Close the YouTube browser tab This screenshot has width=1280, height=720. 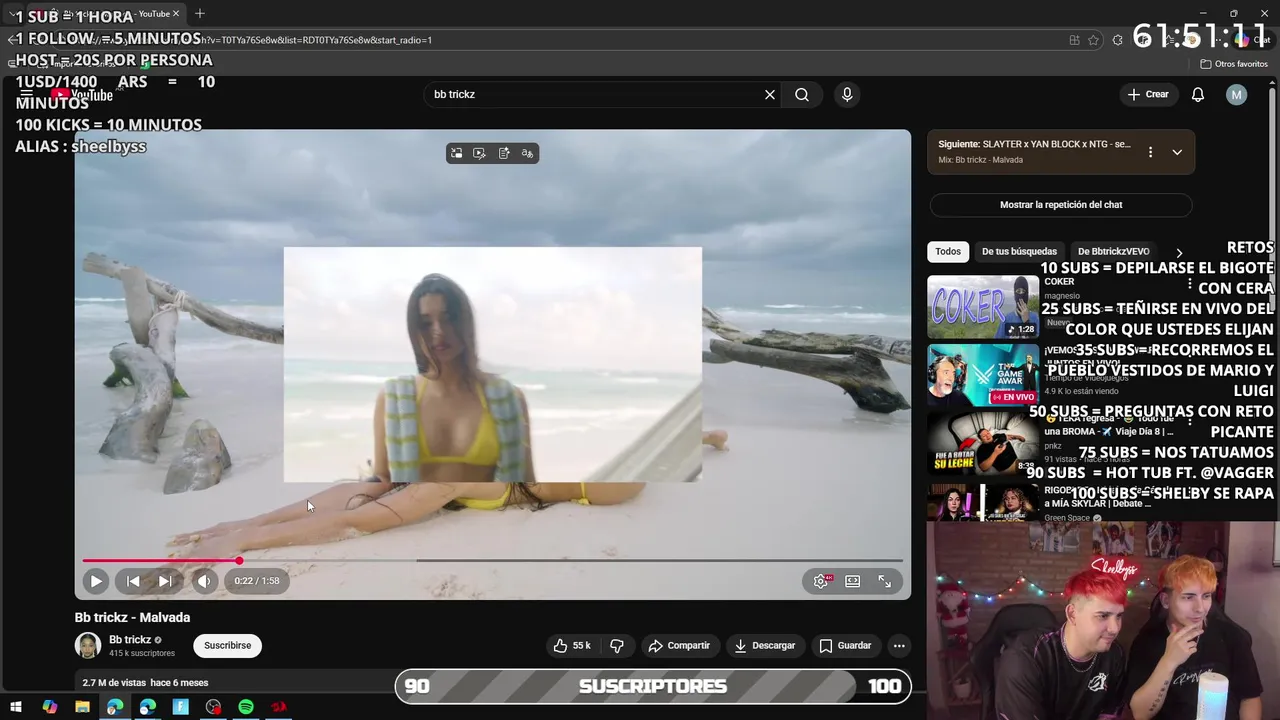pos(177,14)
